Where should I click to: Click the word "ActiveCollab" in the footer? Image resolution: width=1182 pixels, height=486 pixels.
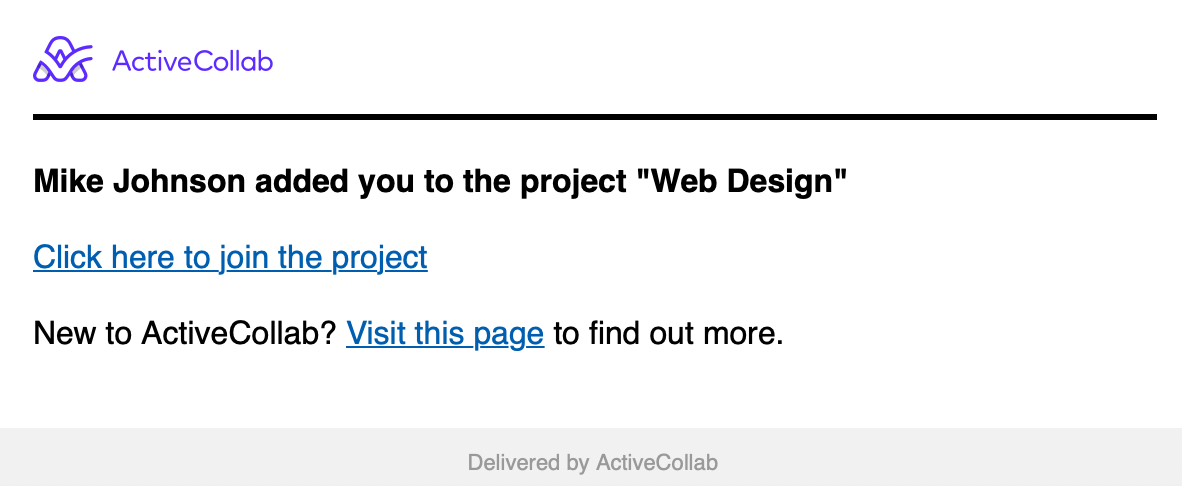[657, 462]
